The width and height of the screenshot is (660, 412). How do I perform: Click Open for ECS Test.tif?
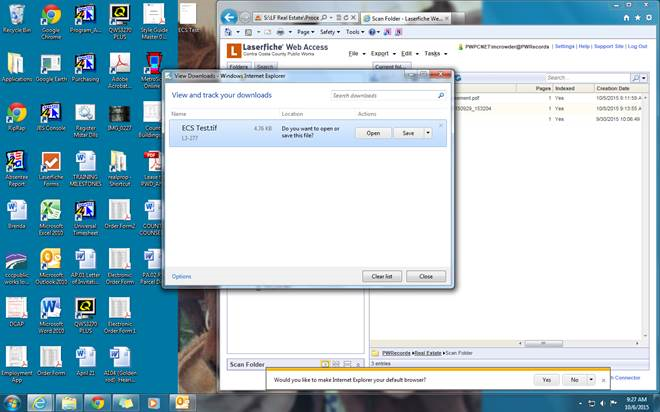tap(372, 132)
